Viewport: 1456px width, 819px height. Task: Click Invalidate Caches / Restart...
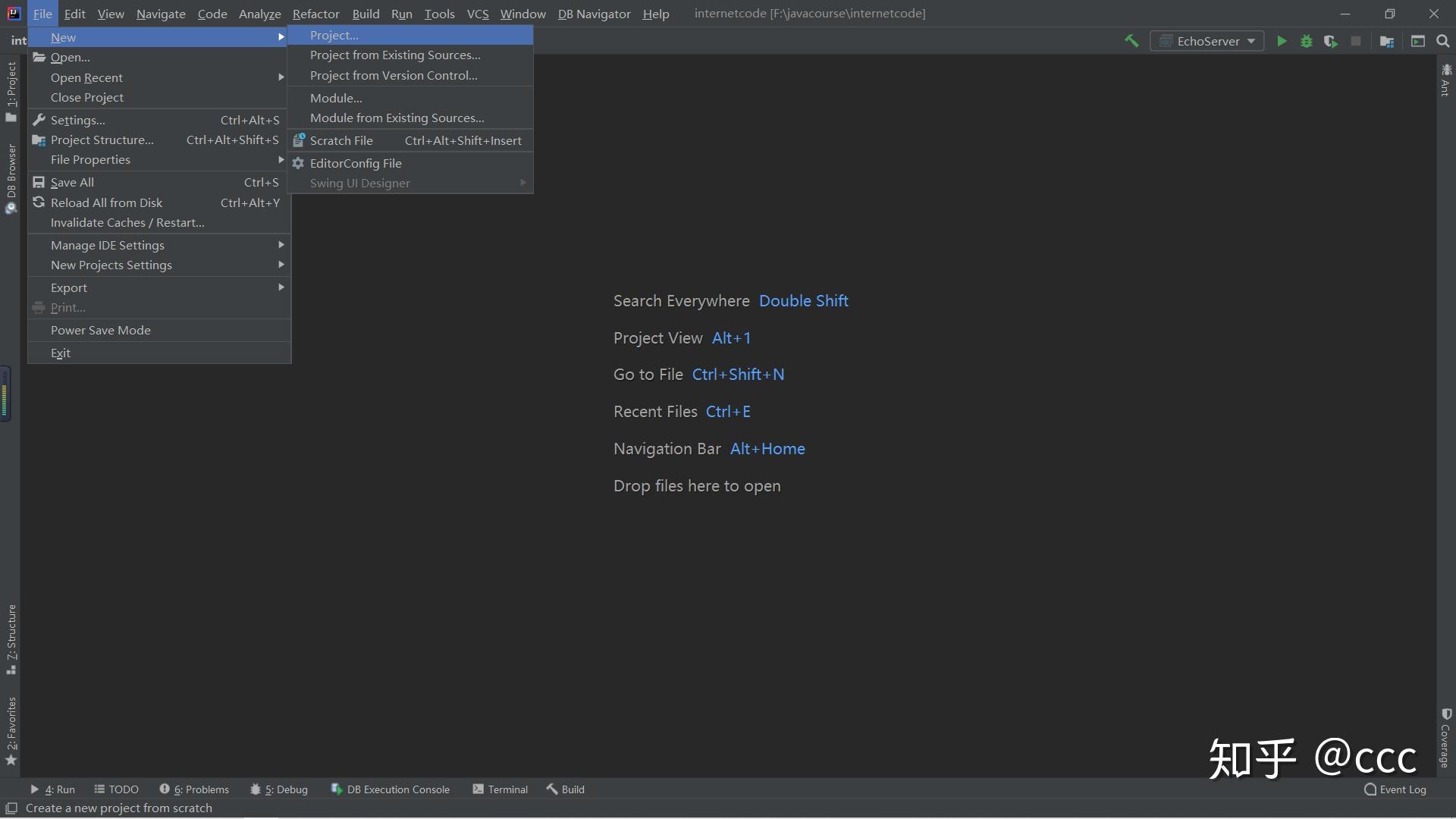pos(127,222)
